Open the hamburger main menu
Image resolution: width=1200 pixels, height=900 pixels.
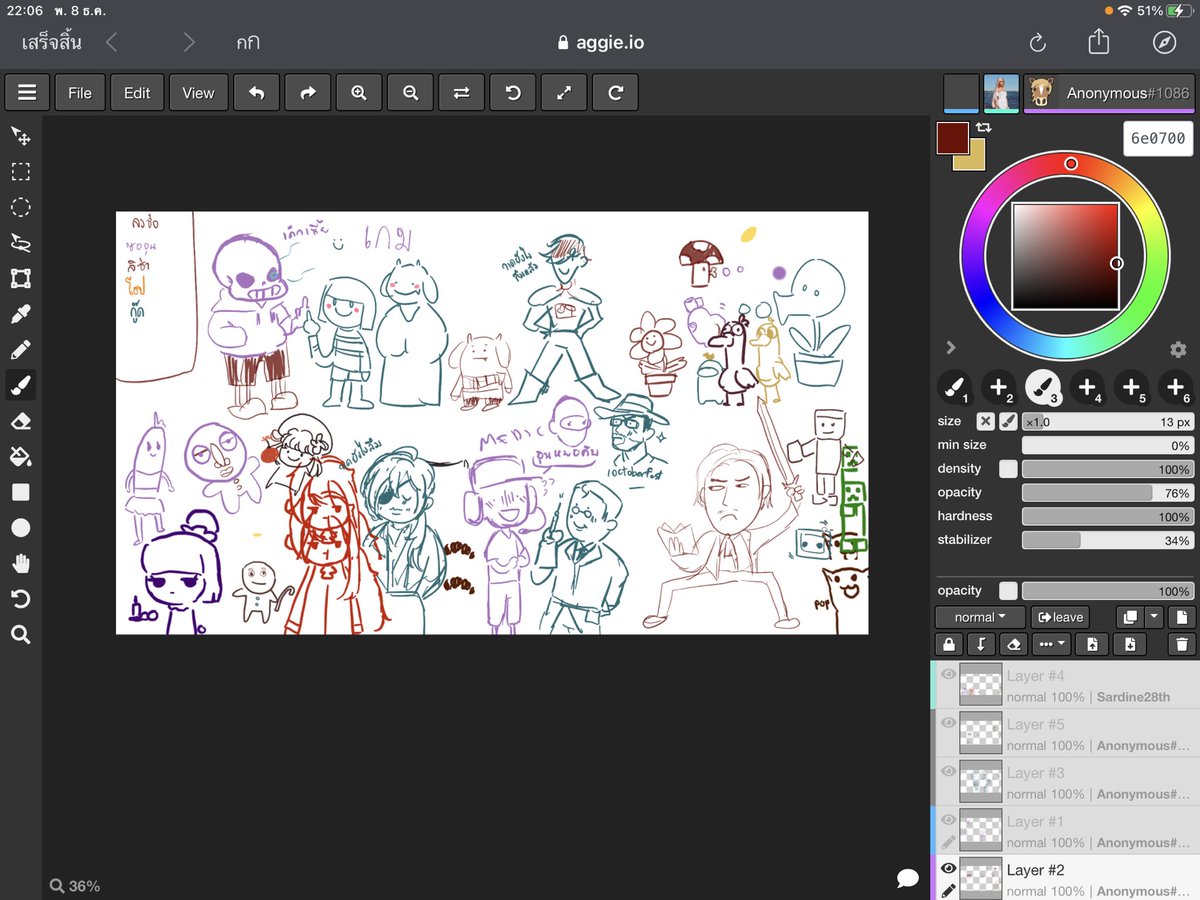[27, 93]
